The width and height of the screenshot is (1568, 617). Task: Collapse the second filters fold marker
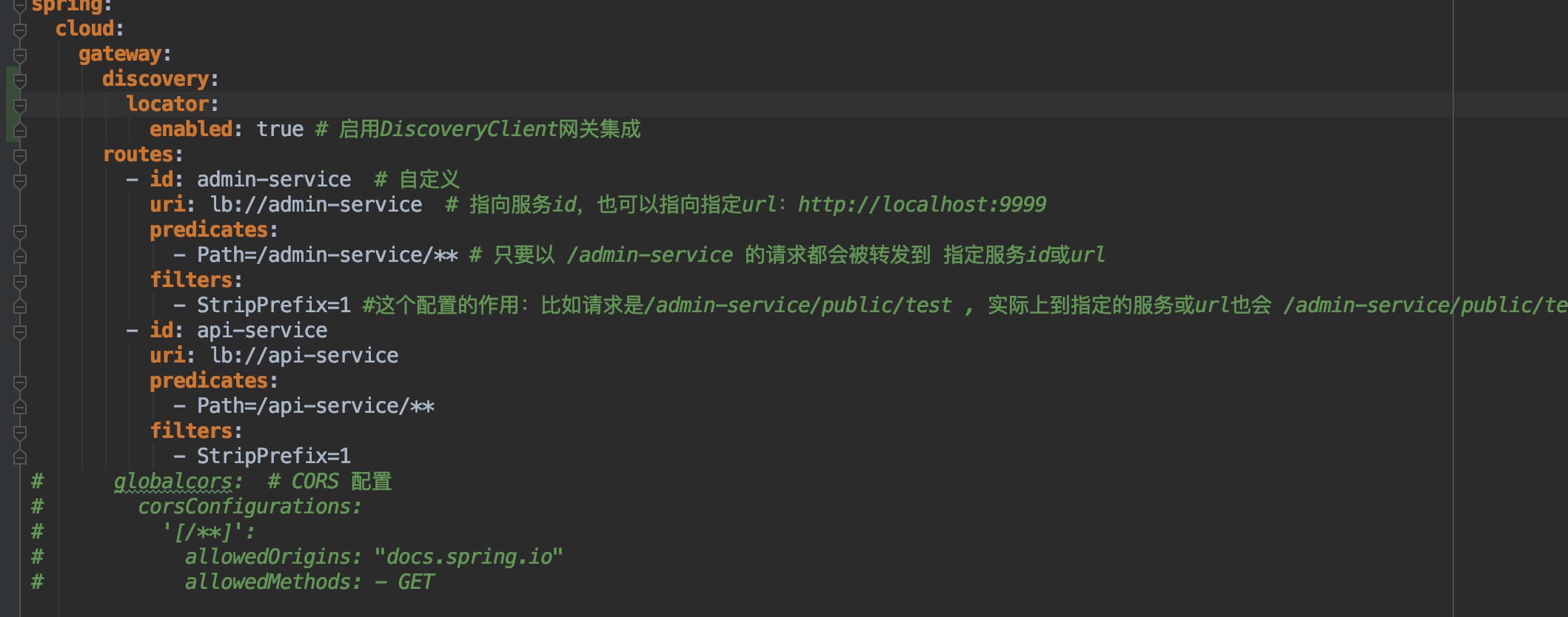pyautogui.click(x=20, y=433)
